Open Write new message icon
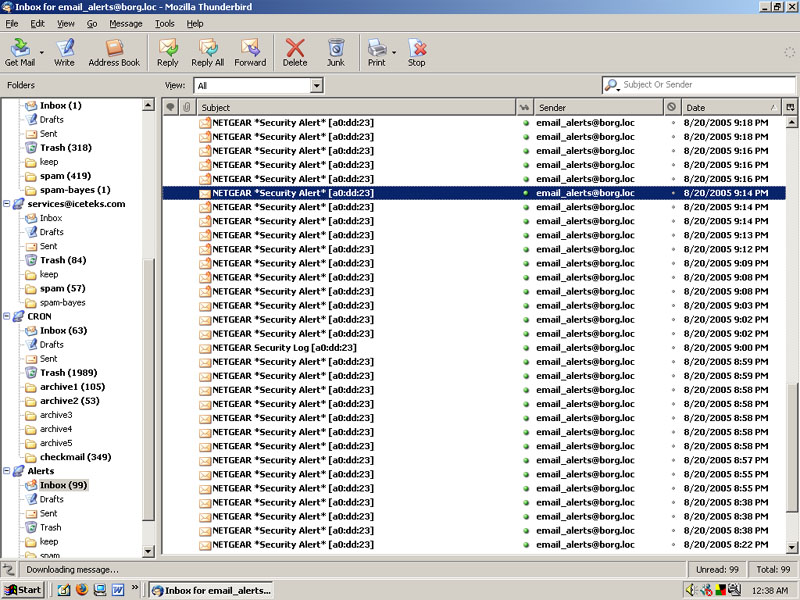The height and width of the screenshot is (600, 800). tap(64, 52)
